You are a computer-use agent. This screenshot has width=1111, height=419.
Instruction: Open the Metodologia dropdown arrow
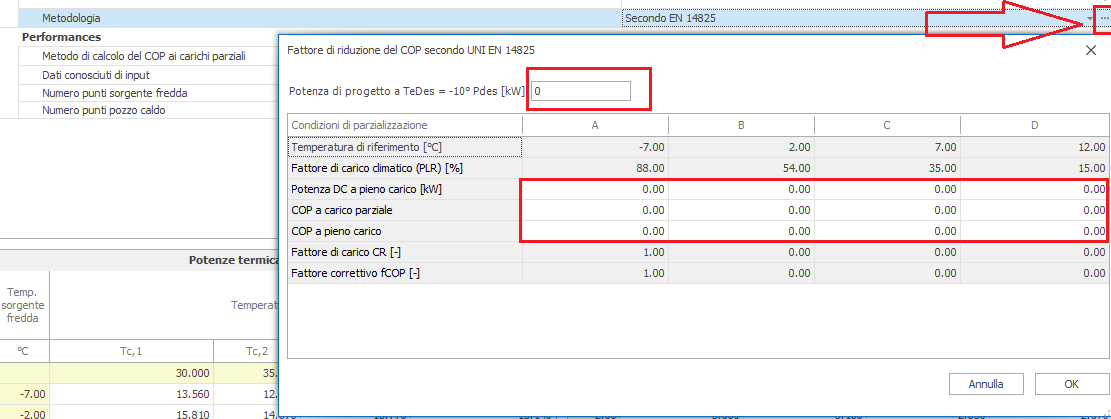tap(1089, 18)
